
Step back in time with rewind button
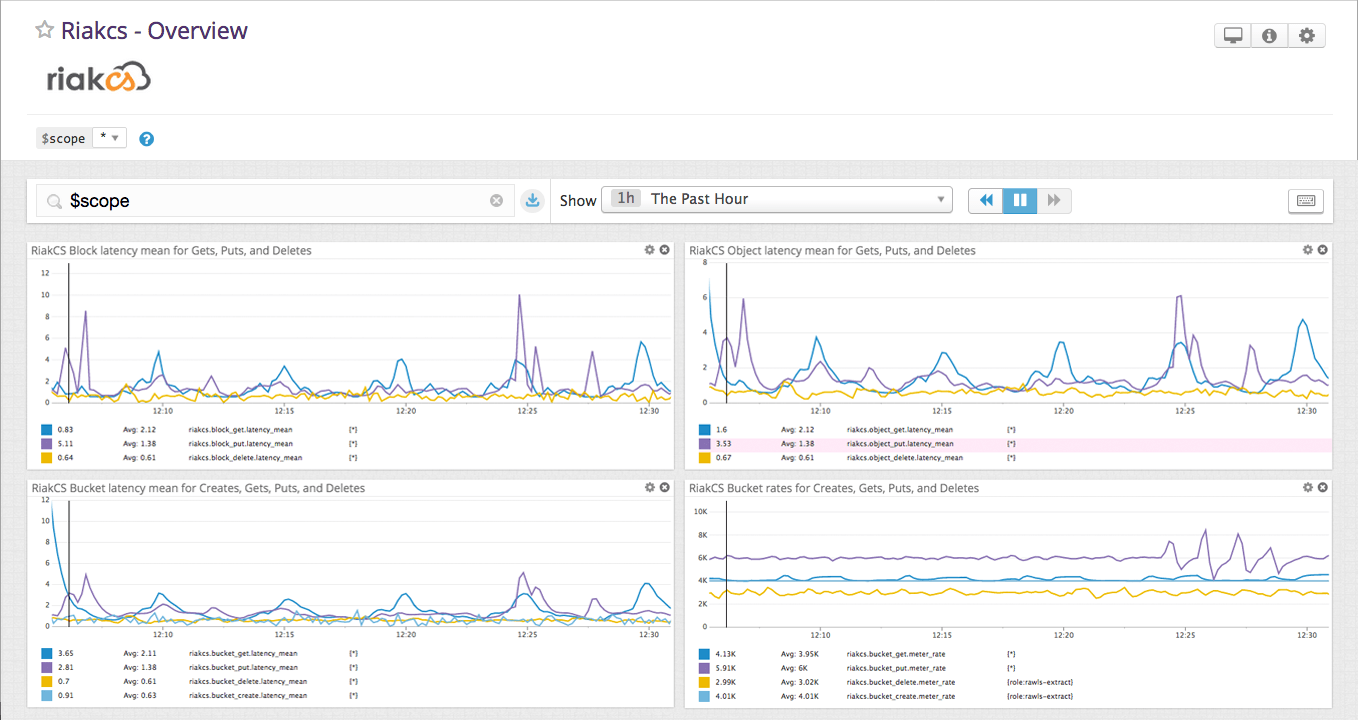coord(986,200)
